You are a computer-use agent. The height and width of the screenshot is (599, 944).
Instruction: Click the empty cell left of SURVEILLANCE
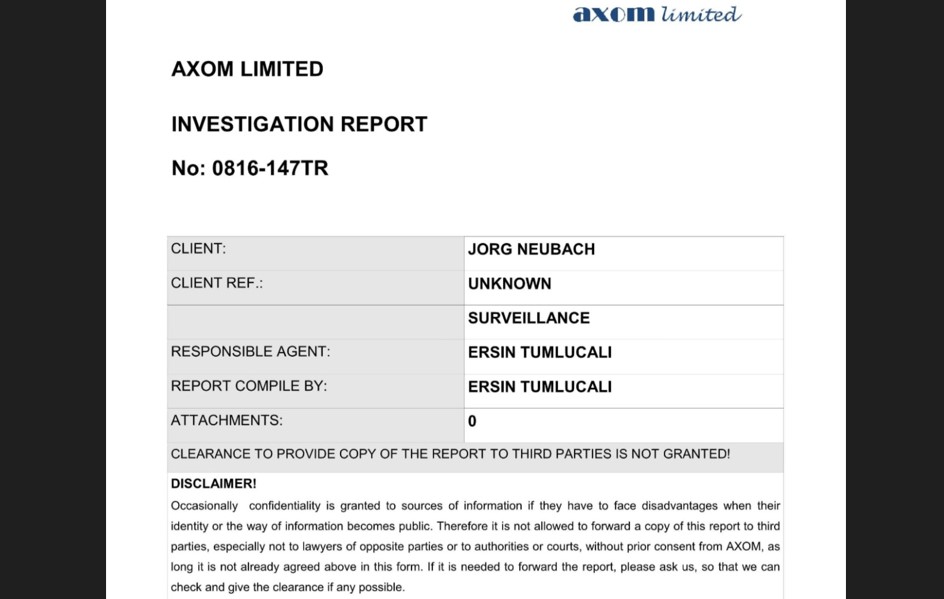(314, 320)
